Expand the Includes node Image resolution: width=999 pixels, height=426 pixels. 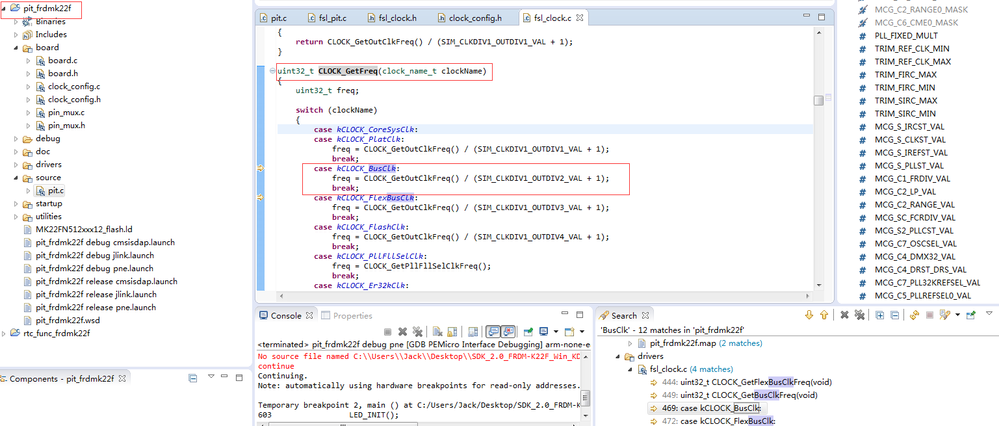click(15, 34)
